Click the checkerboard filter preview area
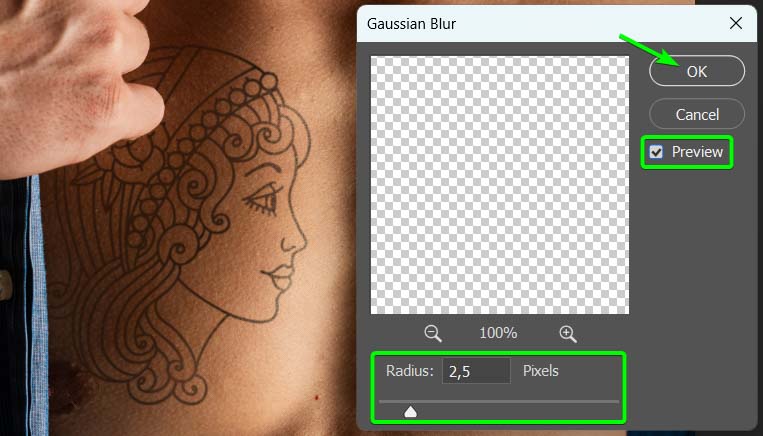 [500, 185]
